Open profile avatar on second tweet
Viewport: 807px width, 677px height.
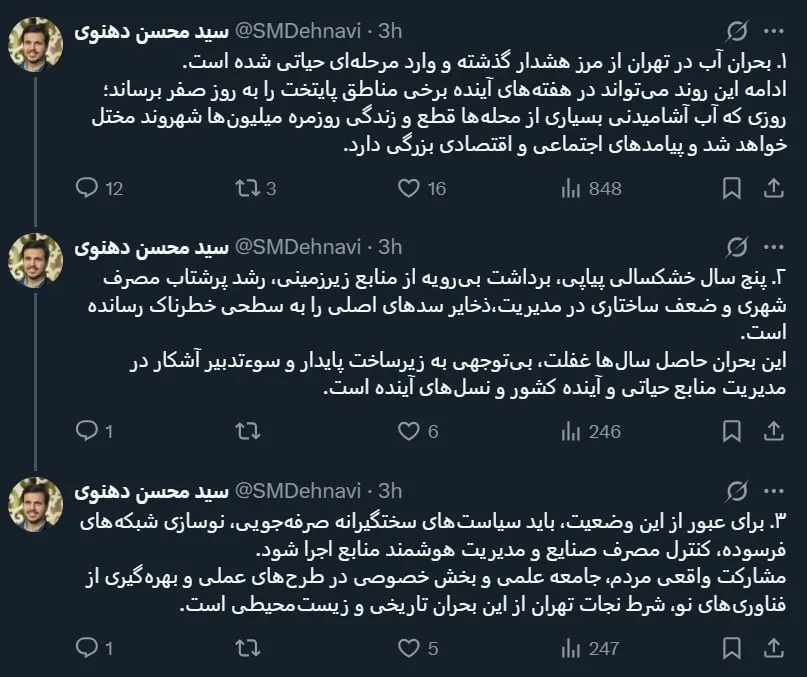coord(36,261)
